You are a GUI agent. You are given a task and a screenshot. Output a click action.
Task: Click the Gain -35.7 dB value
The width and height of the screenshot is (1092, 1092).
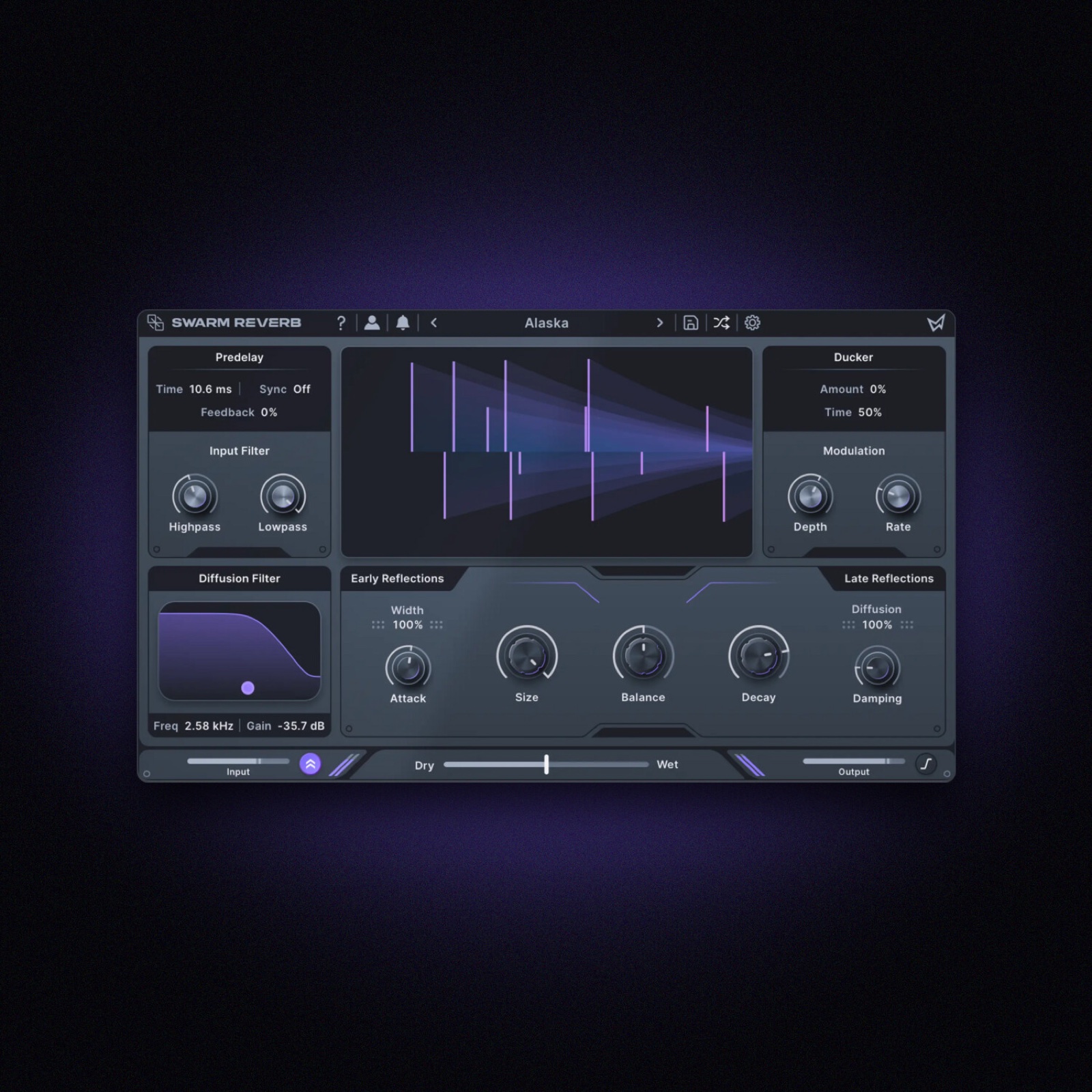300,725
